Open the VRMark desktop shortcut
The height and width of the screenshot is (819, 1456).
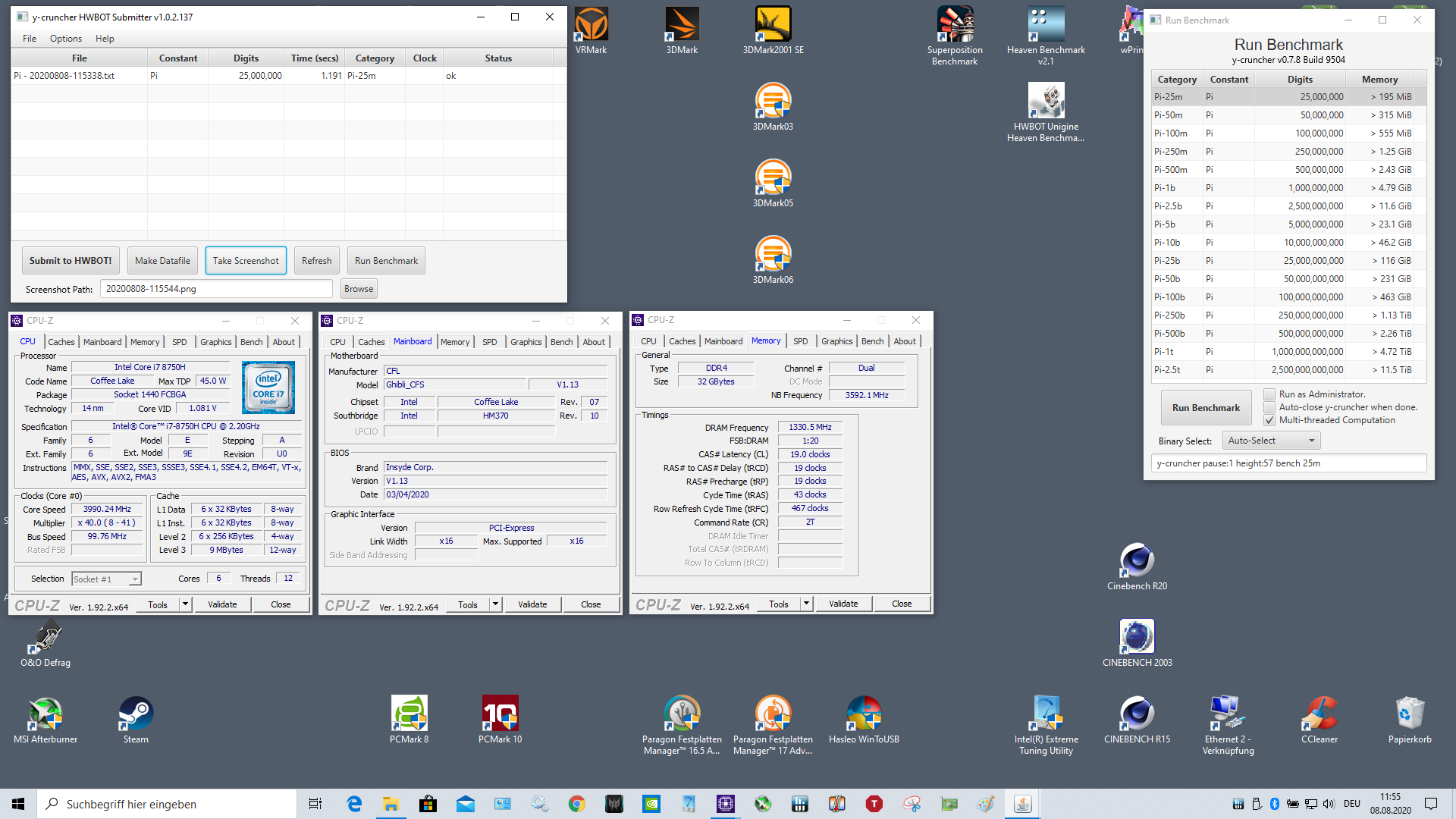tap(591, 30)
